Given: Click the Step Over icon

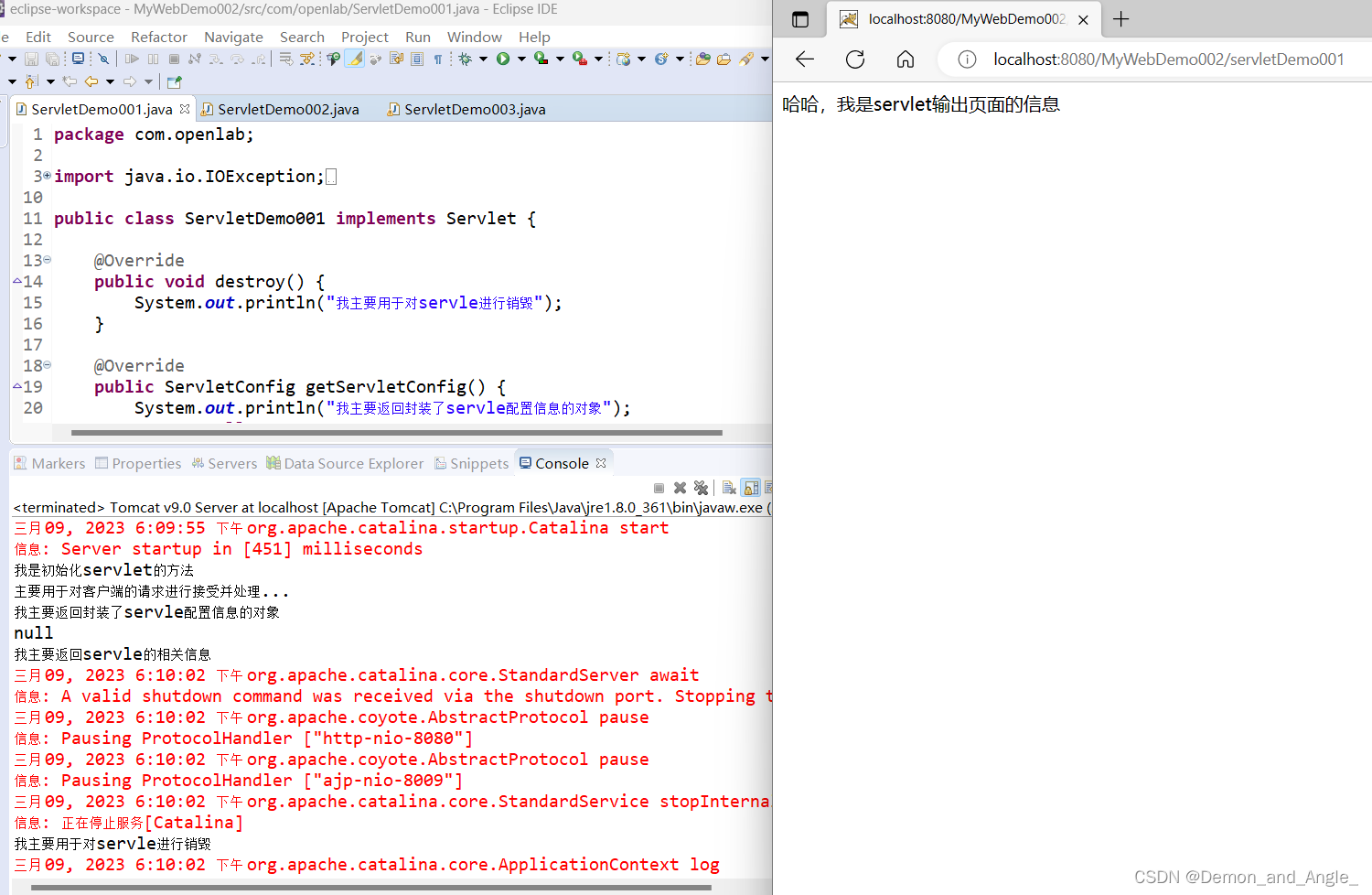Looking at the screenshot, I should click(x=237, y=59).
